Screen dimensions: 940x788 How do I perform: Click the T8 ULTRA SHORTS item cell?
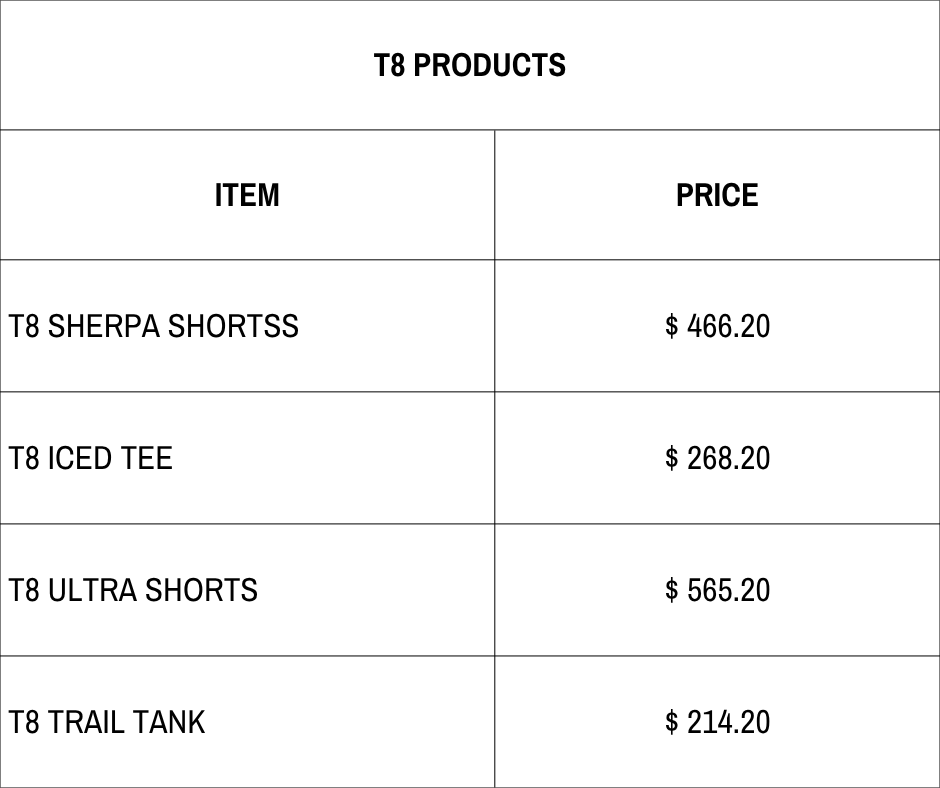click(x=247, y=590)
